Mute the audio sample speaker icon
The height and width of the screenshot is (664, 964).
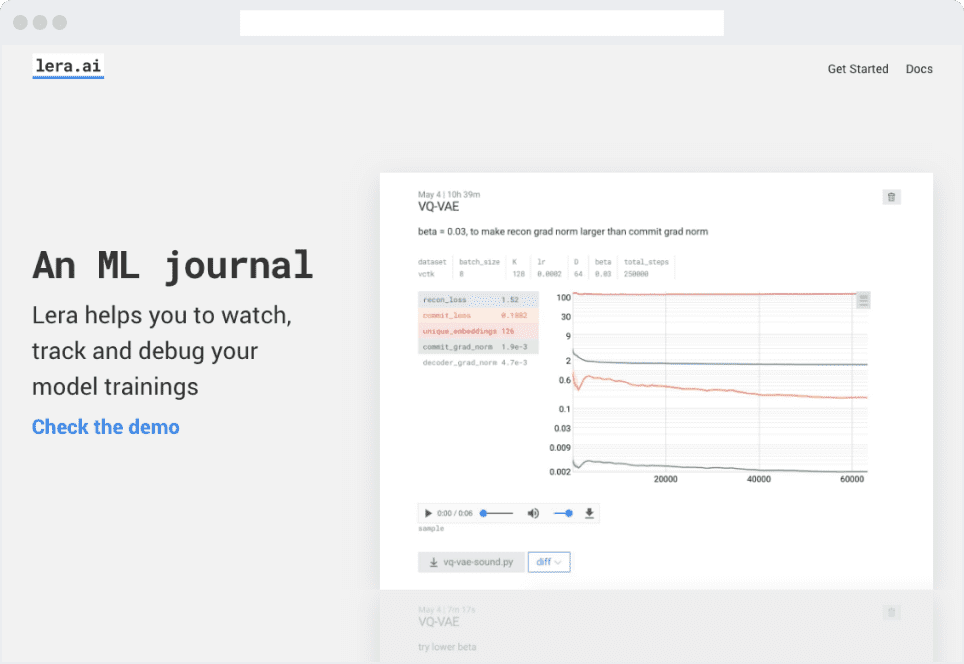[x=533, y=513]
